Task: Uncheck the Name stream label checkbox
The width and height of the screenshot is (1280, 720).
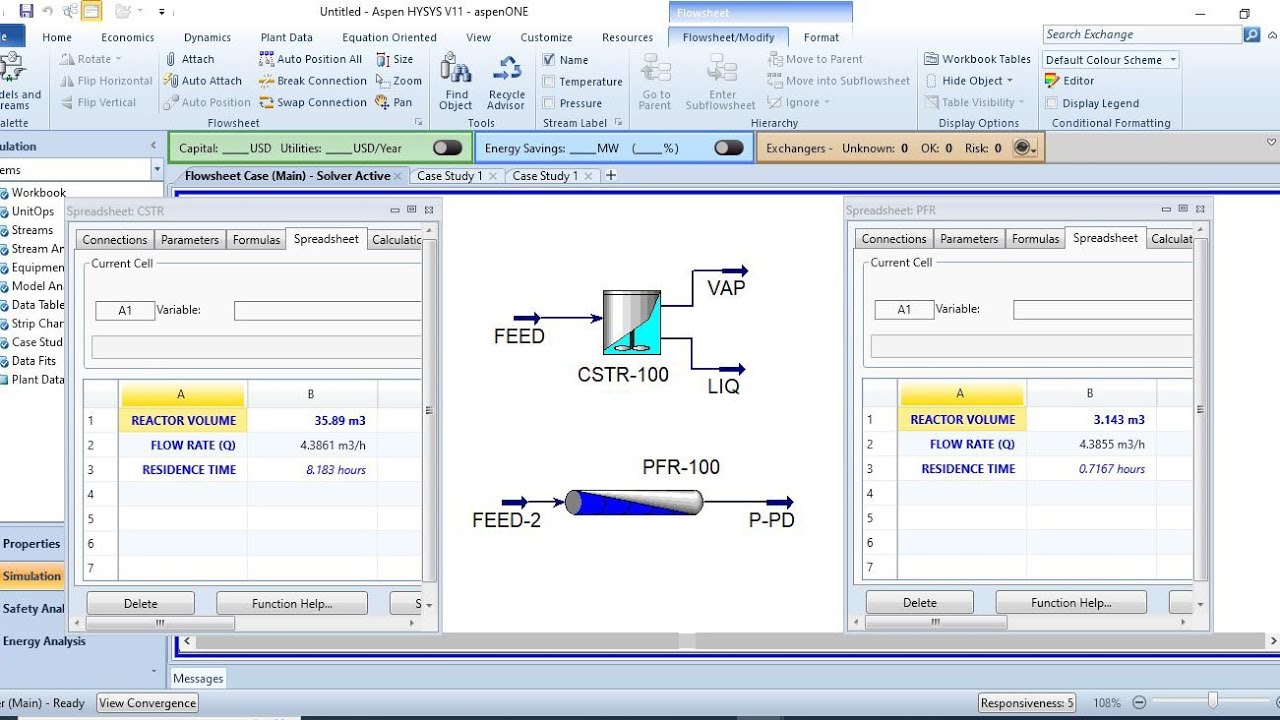Action: click(548, 60)
